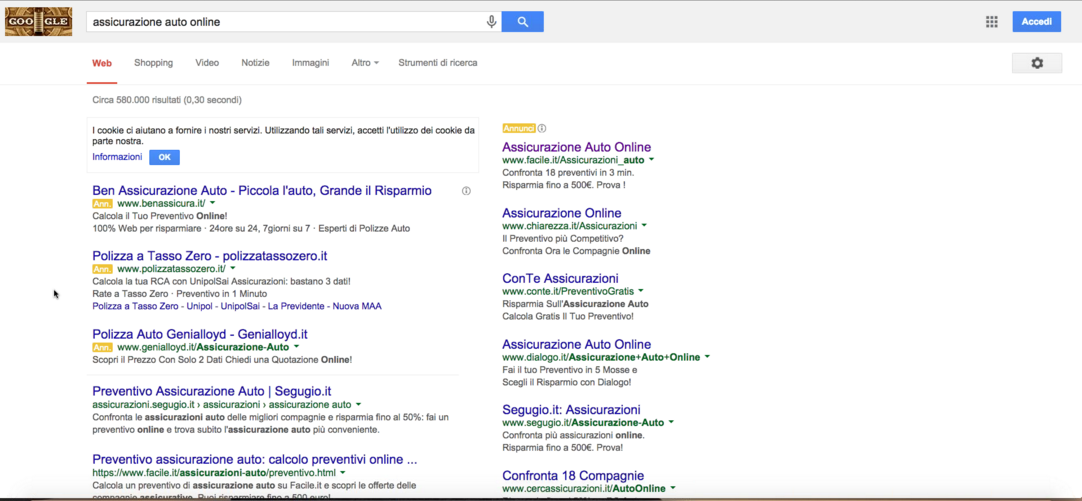Open Strumenti di ricerca options
This screenshot has height=501, width=1082.
437,63
